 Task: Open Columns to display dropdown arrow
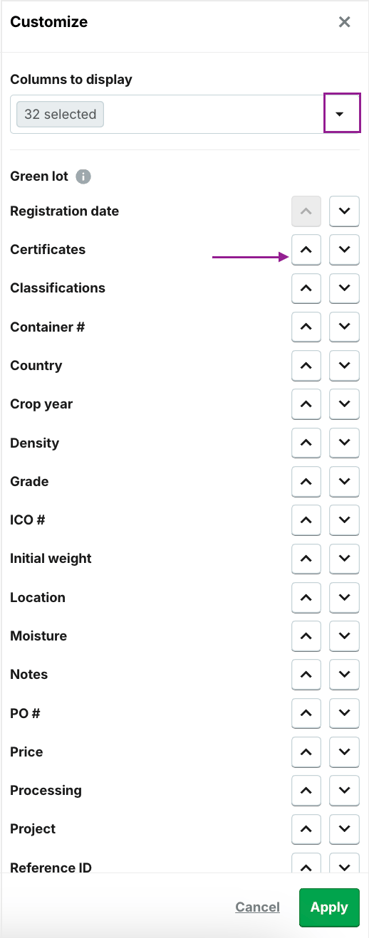[x=341, y=113]
